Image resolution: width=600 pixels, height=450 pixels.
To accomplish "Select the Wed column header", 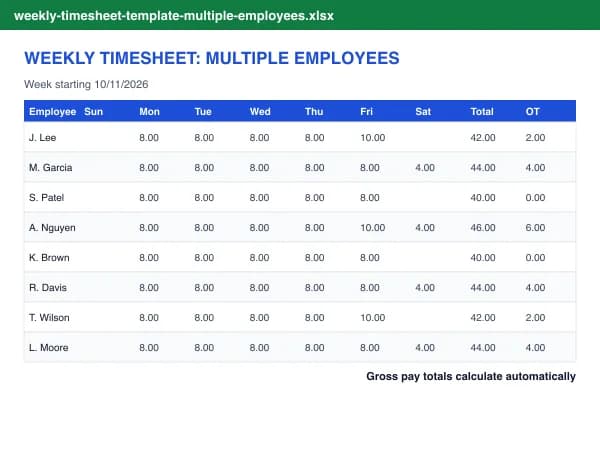I will pos(260,111).
